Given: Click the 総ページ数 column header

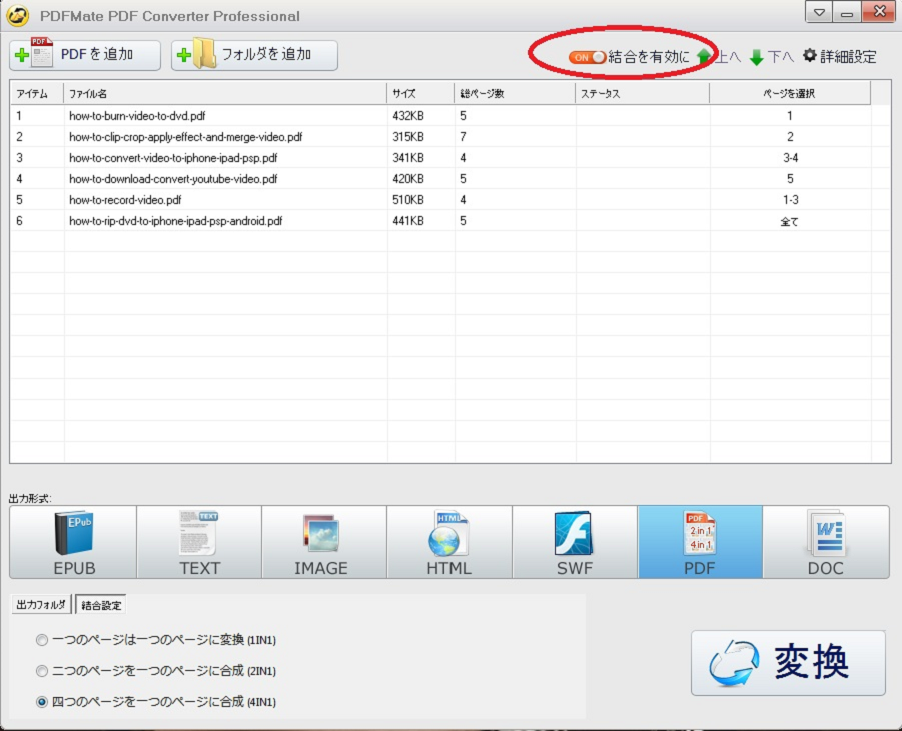Looking at the screenshot, I should 515,94.
